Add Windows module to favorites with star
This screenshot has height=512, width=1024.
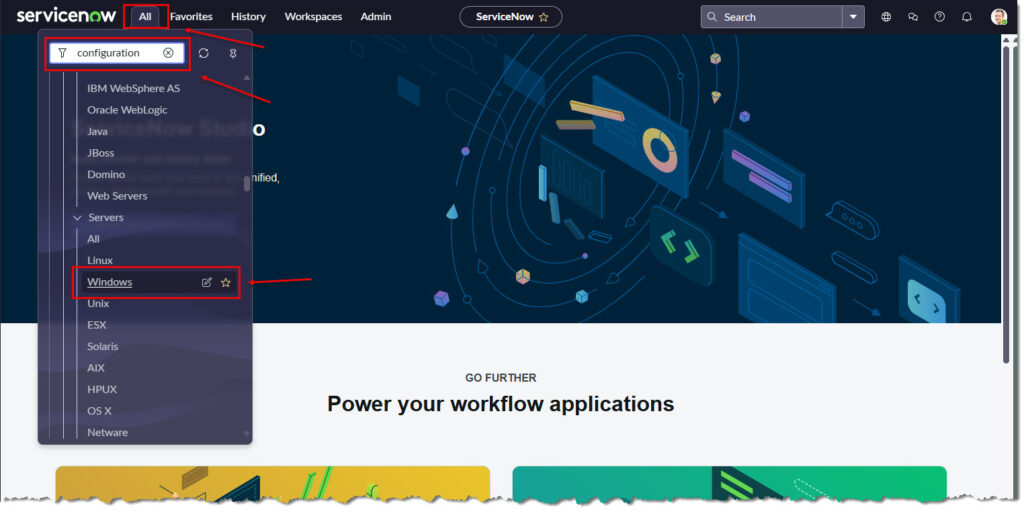point(226,283)
